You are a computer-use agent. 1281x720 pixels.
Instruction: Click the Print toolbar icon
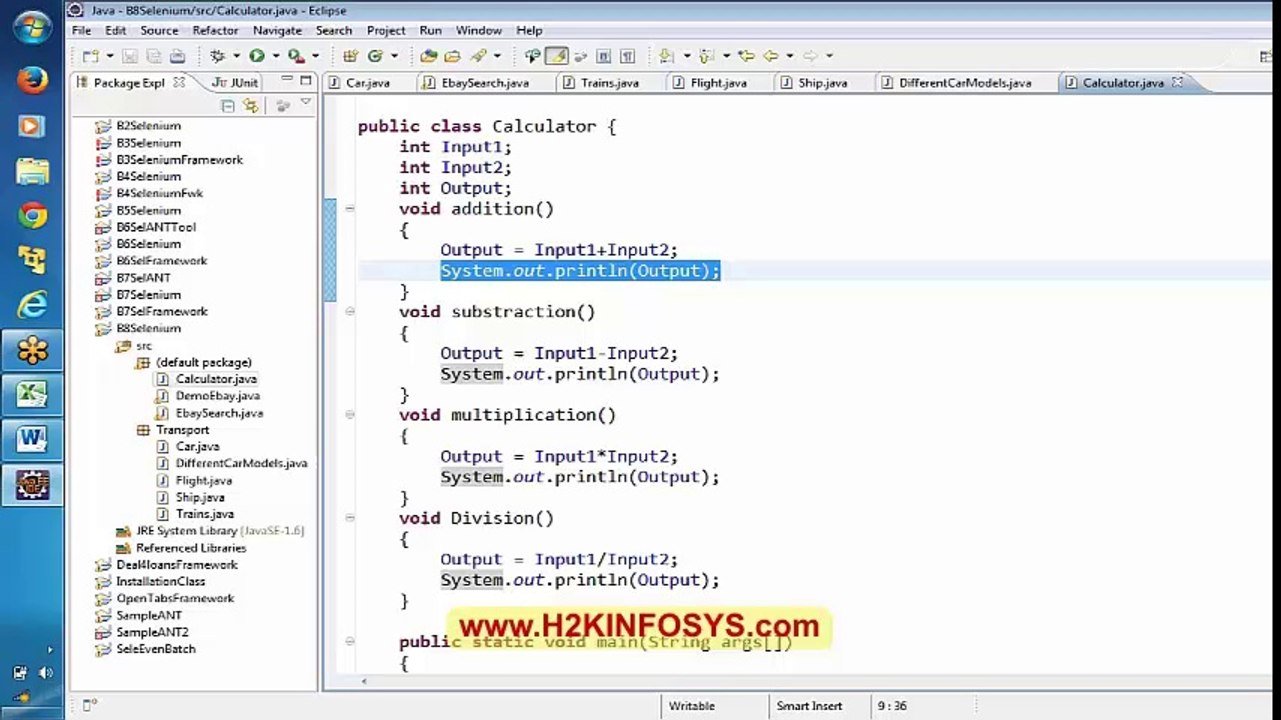[x=178, y=56]
